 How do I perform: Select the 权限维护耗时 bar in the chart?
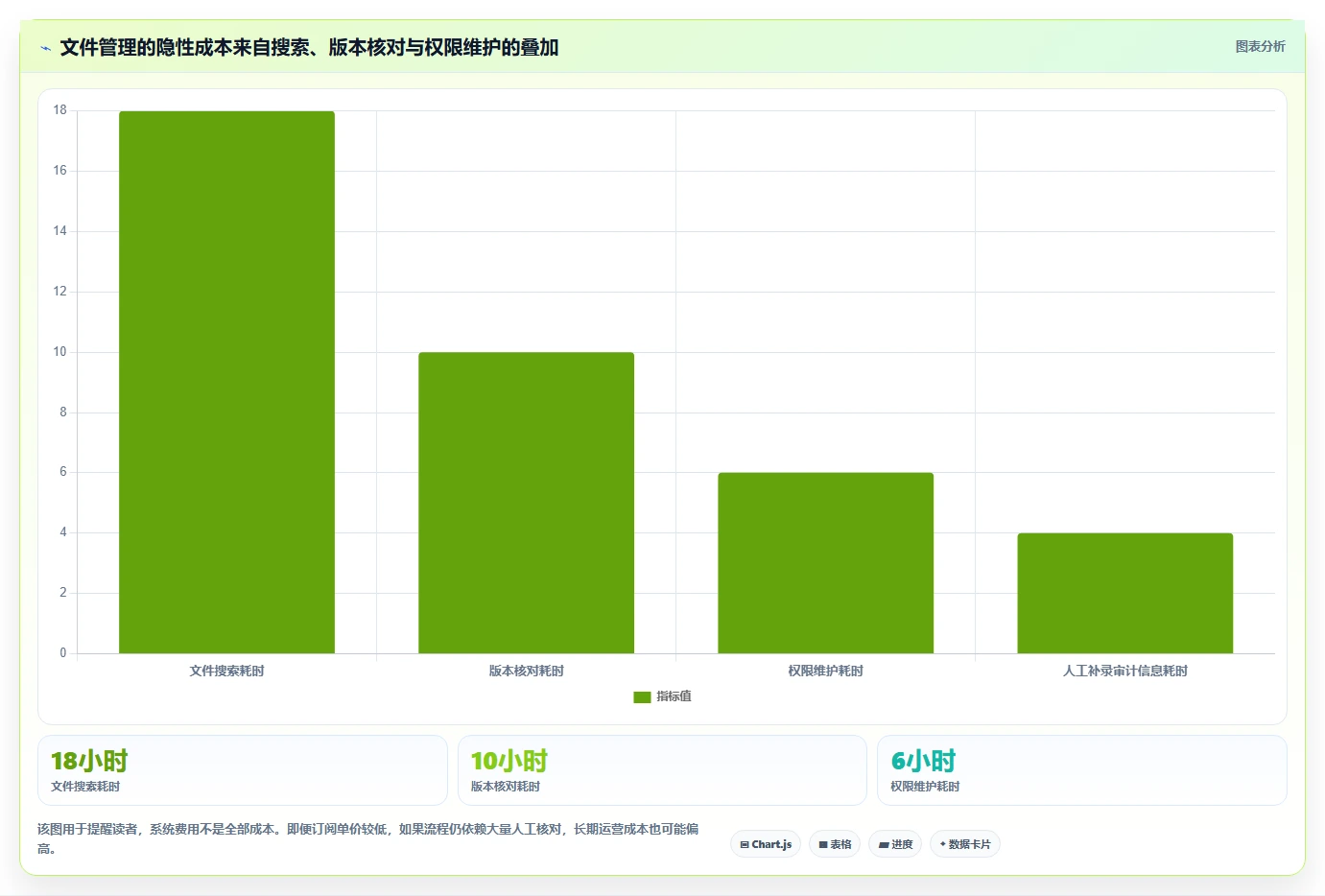pos(825,563)
